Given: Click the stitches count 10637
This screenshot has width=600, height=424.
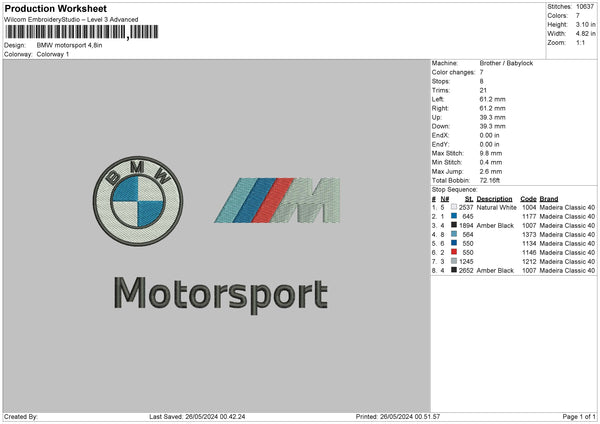Looking at the screenshot, I should [586, 6].
